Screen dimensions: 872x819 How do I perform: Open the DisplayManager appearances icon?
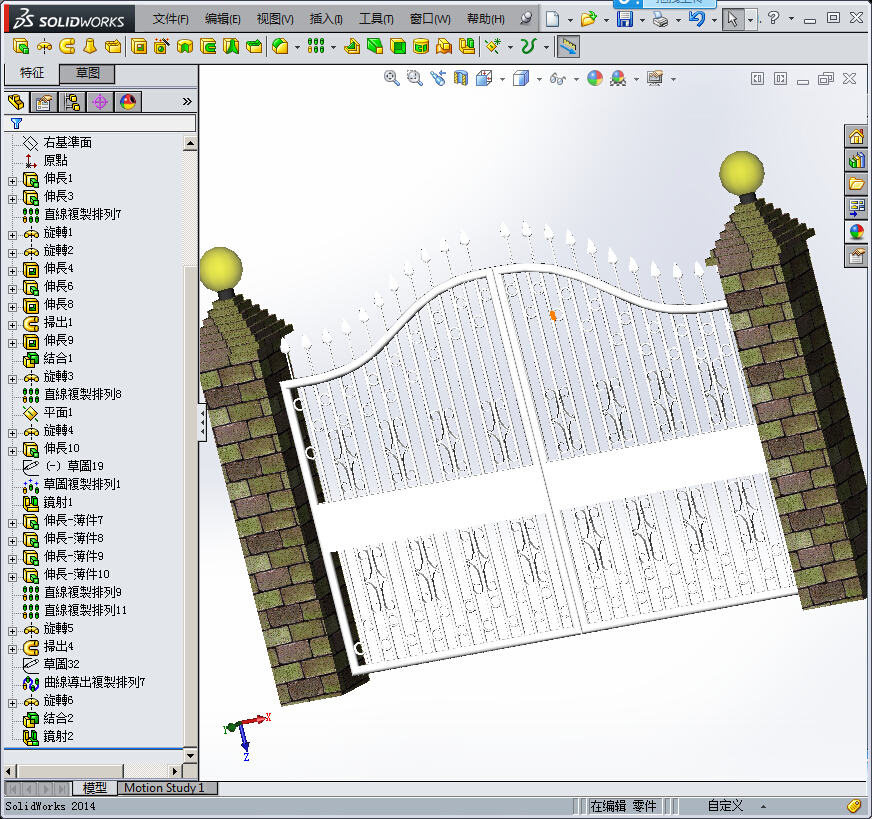pos(128,101)
